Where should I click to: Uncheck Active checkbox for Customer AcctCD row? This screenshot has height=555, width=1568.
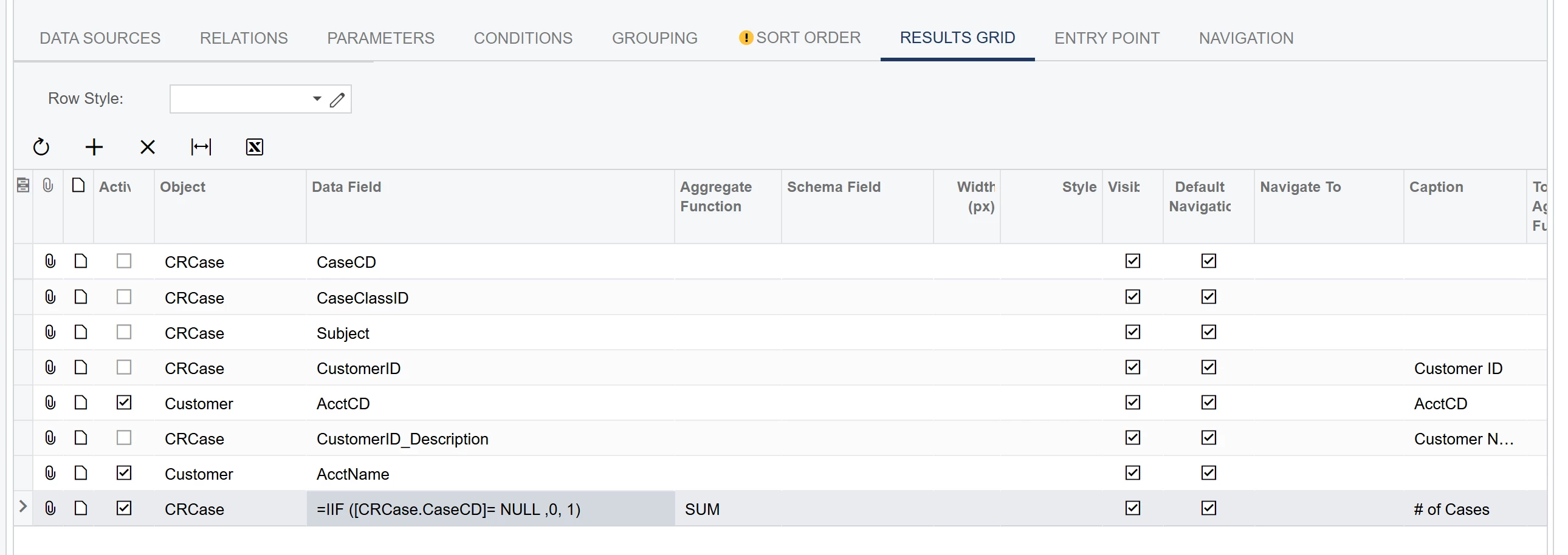pos(123,403)
